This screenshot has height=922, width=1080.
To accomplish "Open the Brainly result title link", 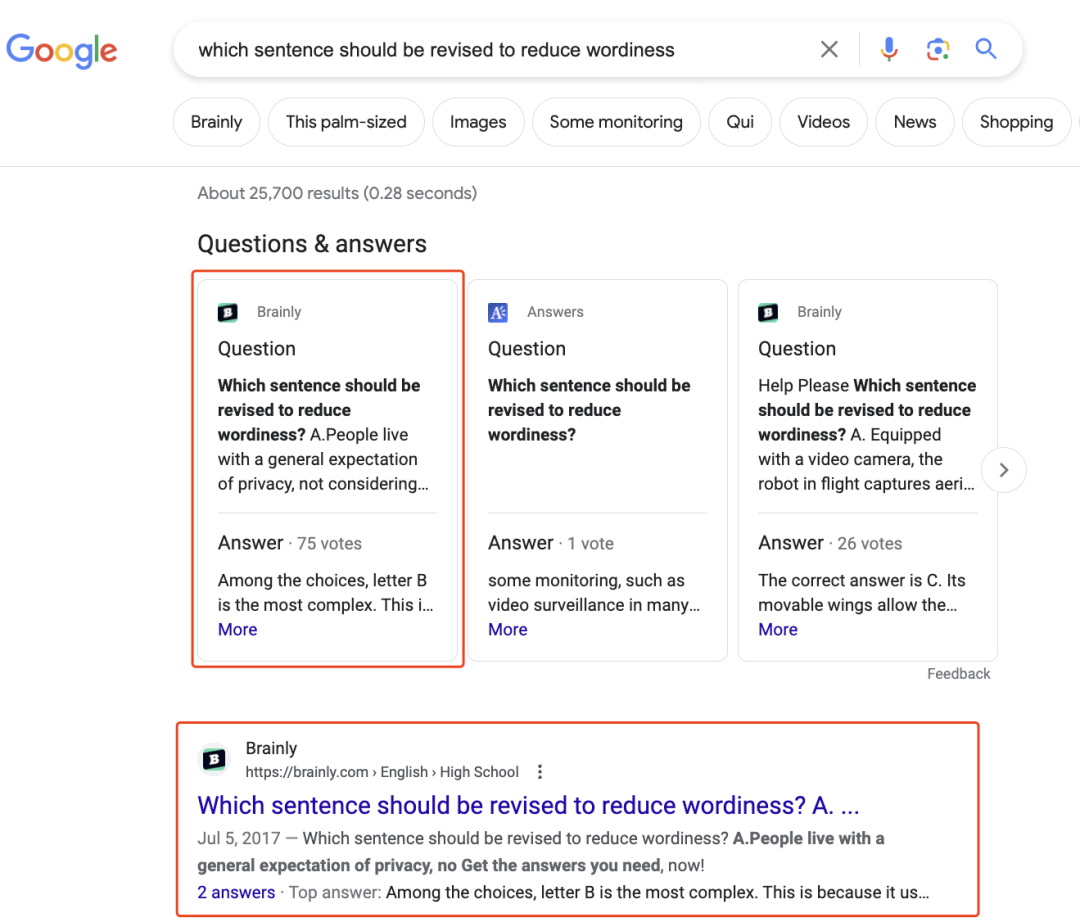I will [528, 805].
